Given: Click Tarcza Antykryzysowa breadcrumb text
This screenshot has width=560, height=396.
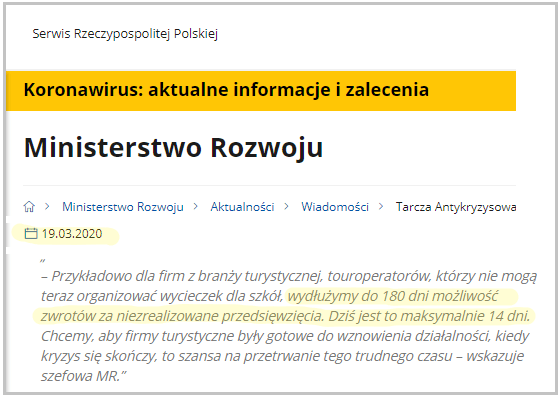Looking at the screenshot, I should pyautogui.click(x=456, y=207).
